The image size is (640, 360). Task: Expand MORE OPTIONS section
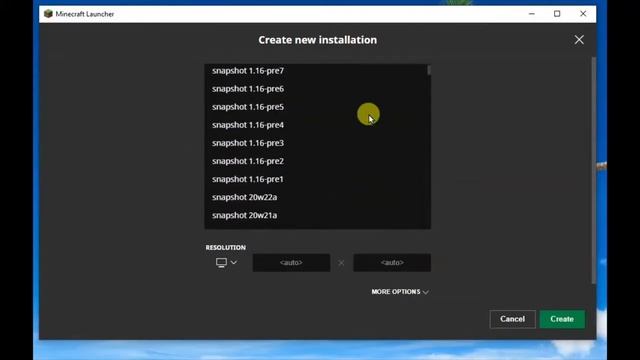tap(400, 292)
